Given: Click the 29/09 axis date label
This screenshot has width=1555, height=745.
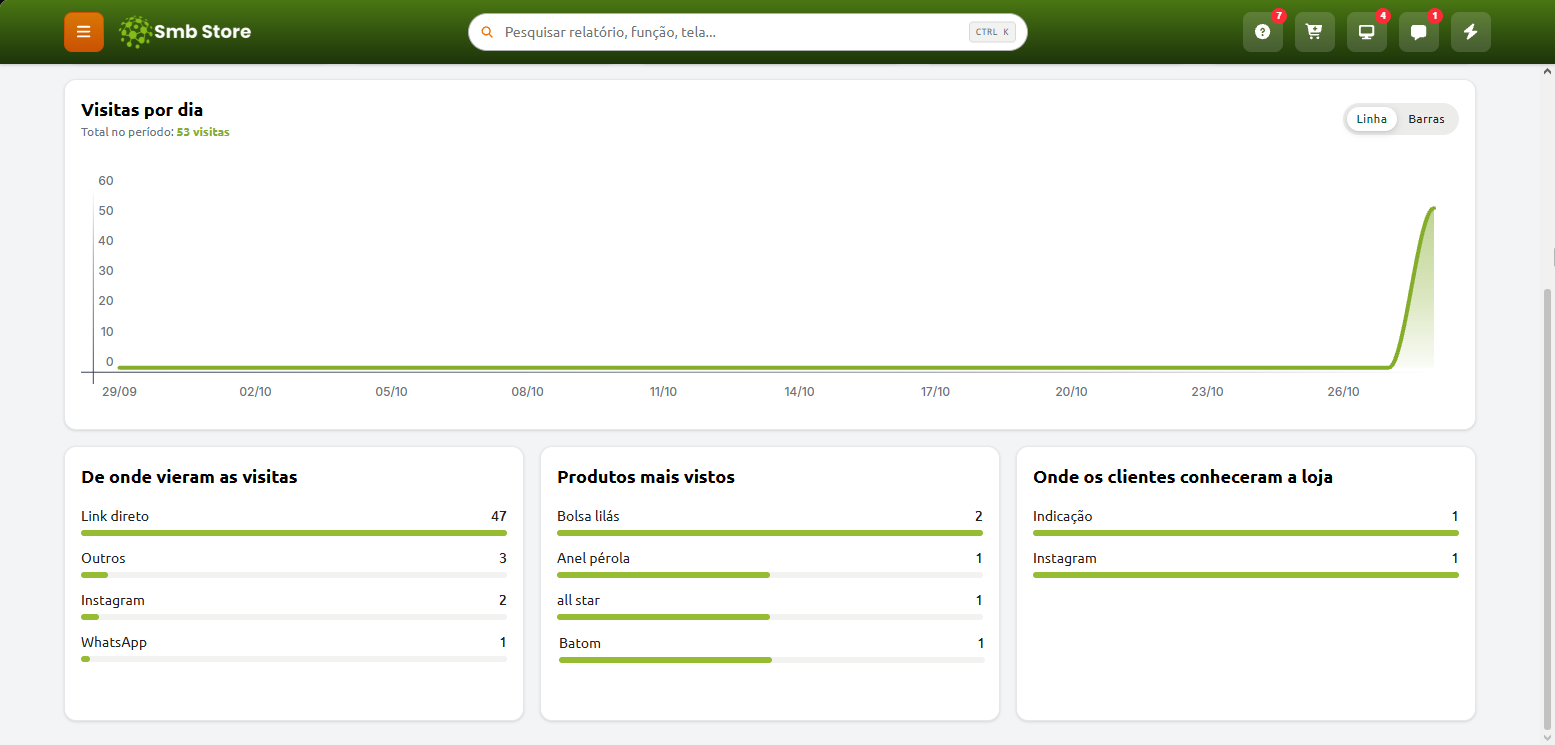Looking at the screenshot, I should [119, 392].
